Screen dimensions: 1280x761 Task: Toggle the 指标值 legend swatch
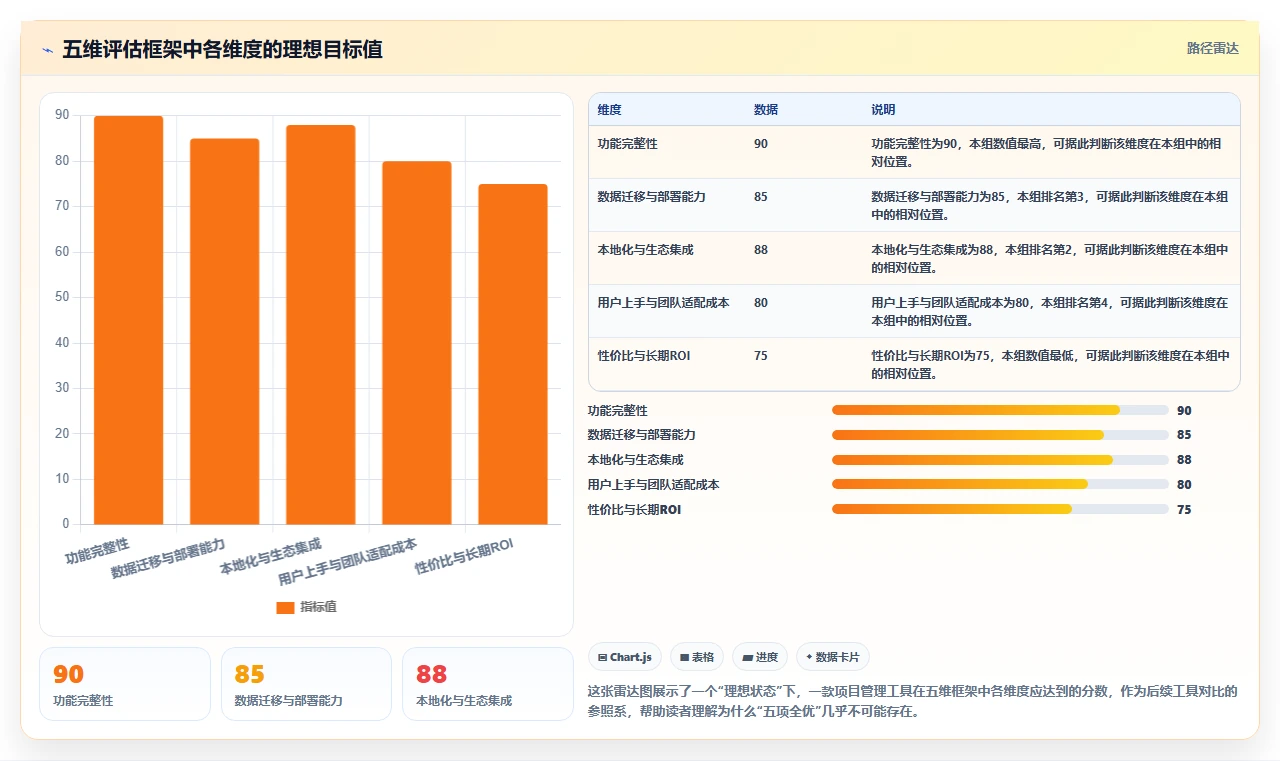click(x=285, y=607)
